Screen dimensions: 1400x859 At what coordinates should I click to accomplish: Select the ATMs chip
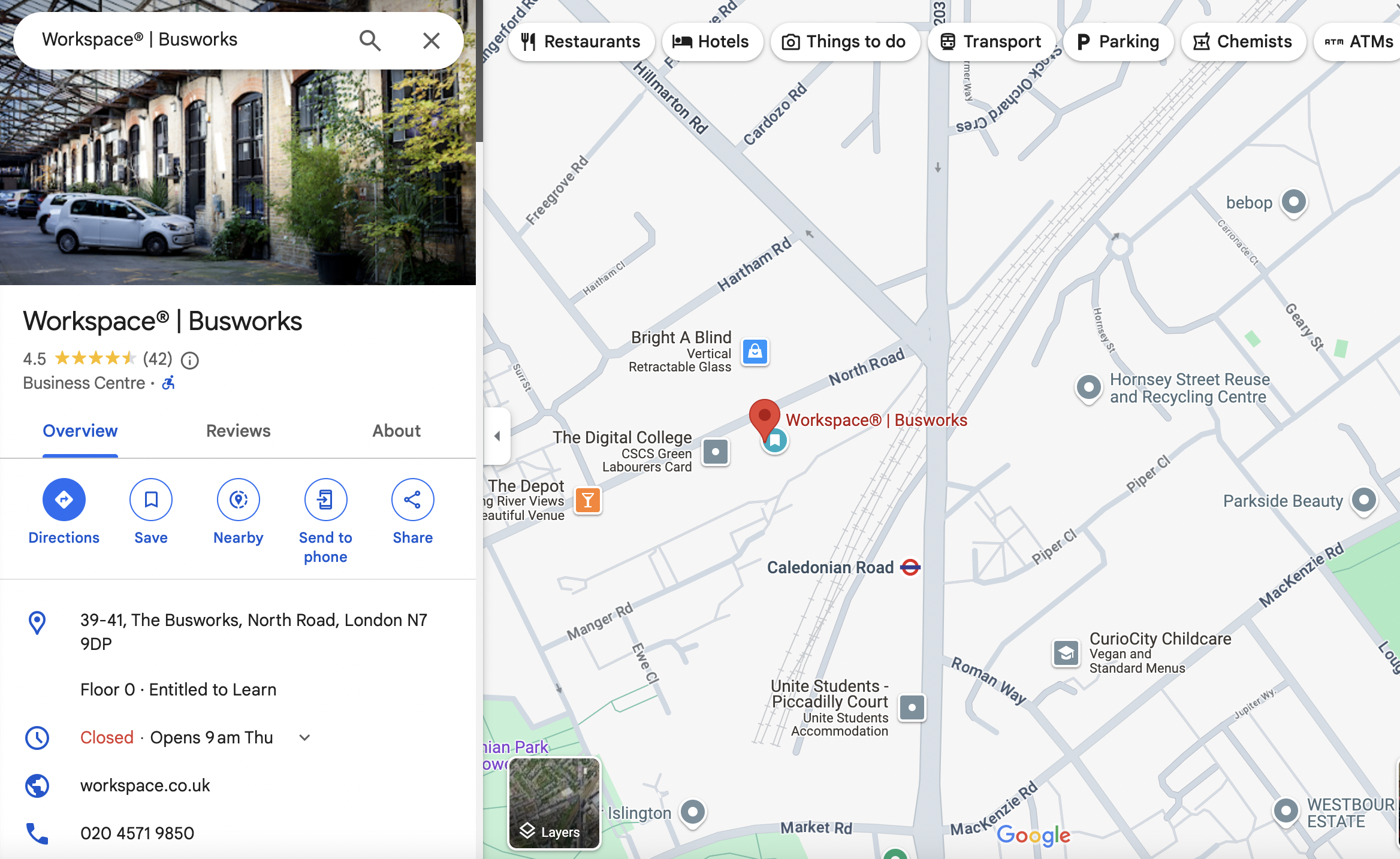1359,42
